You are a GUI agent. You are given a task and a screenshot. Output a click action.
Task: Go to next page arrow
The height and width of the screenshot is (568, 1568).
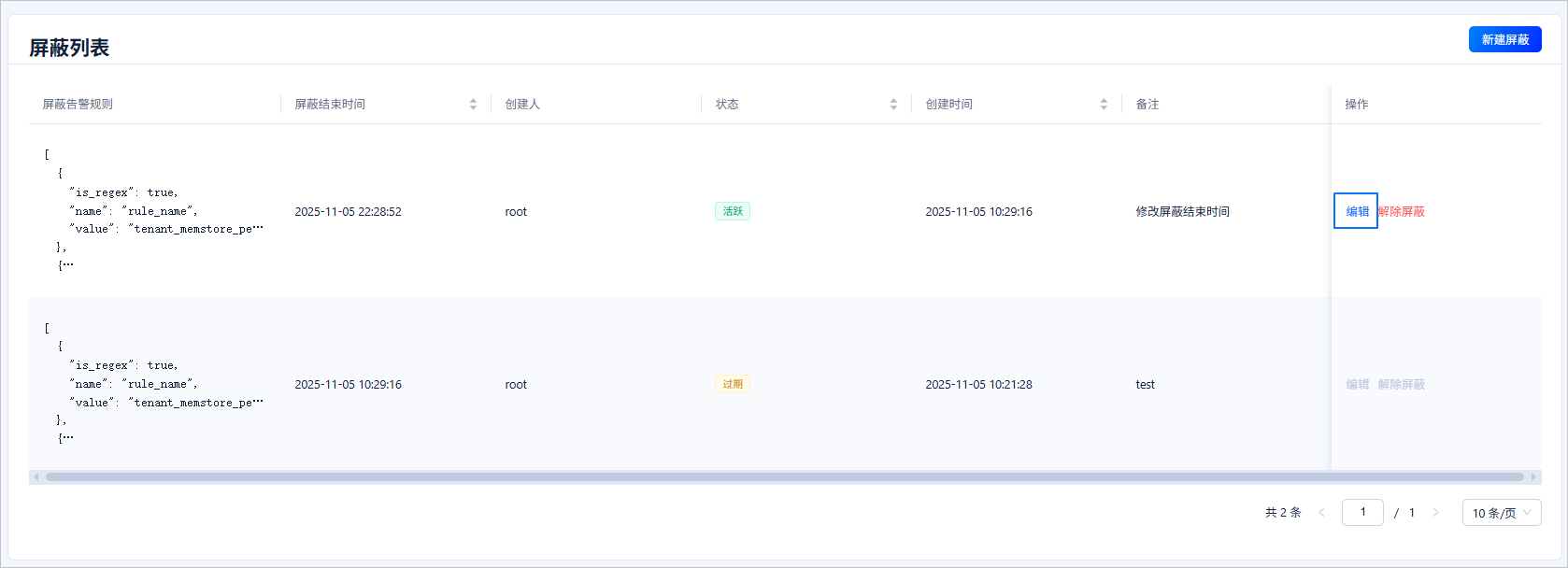click(x=1435, y=512)
